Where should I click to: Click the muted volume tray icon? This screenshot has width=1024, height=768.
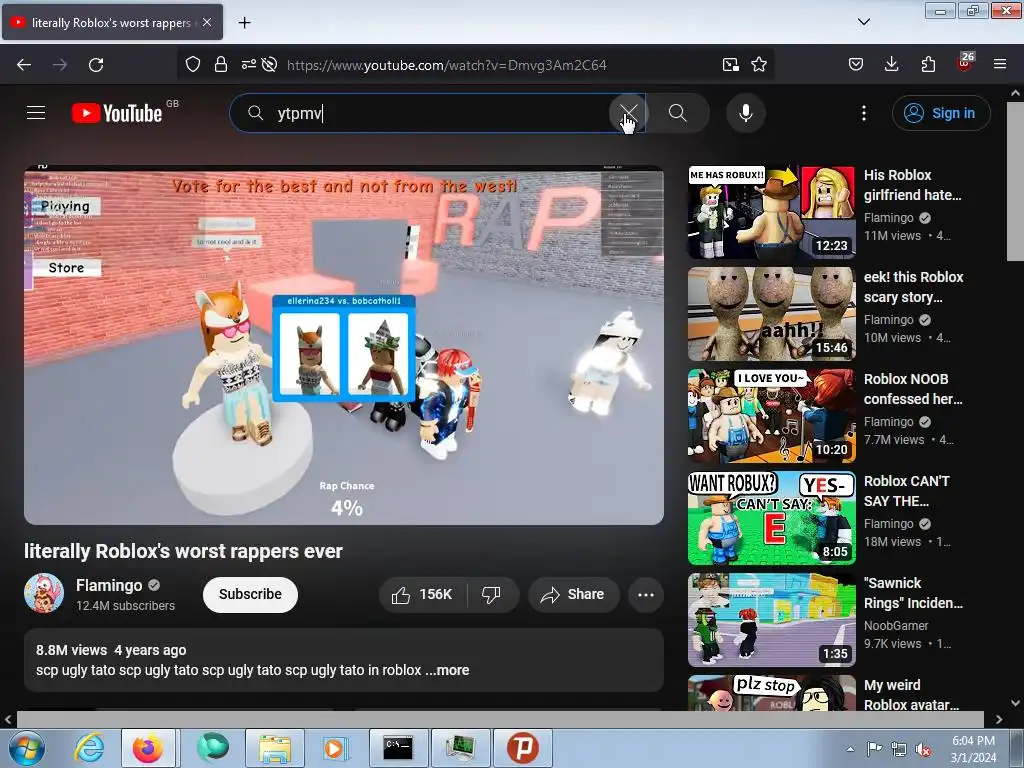(923, 750)
